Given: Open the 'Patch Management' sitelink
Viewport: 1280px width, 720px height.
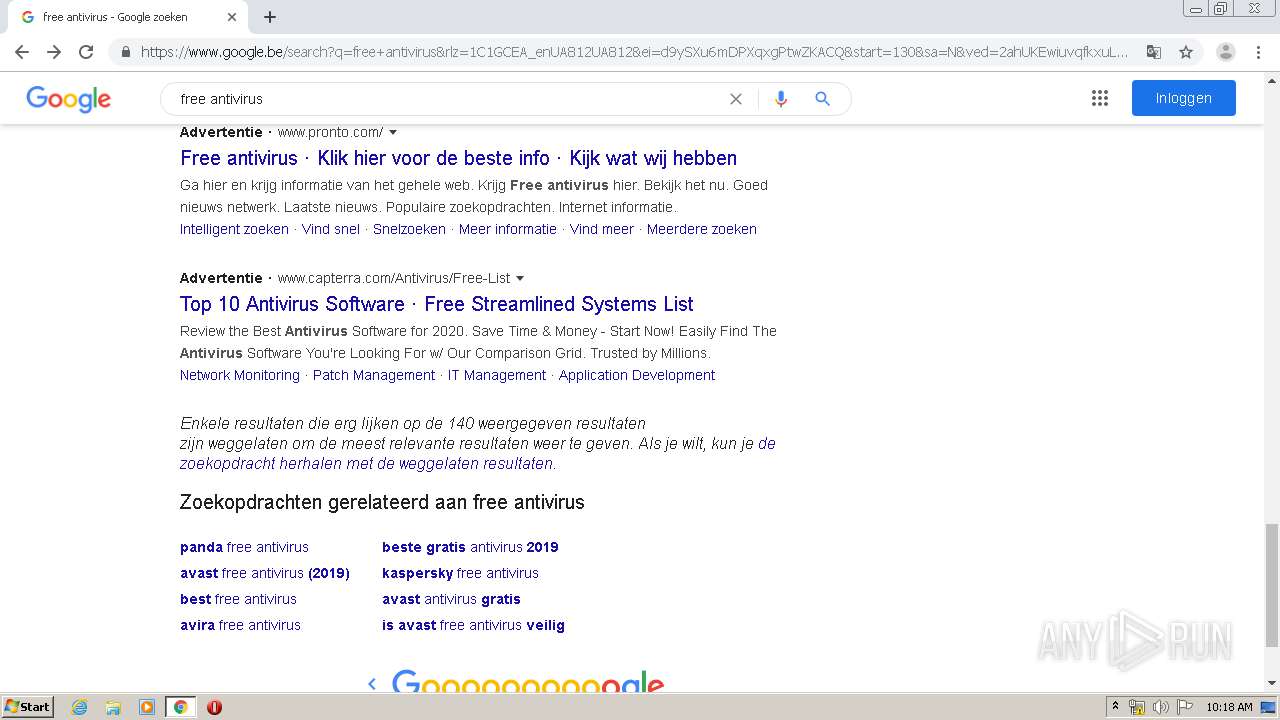Looking at the screenshot, I should (x=374, y=375).
